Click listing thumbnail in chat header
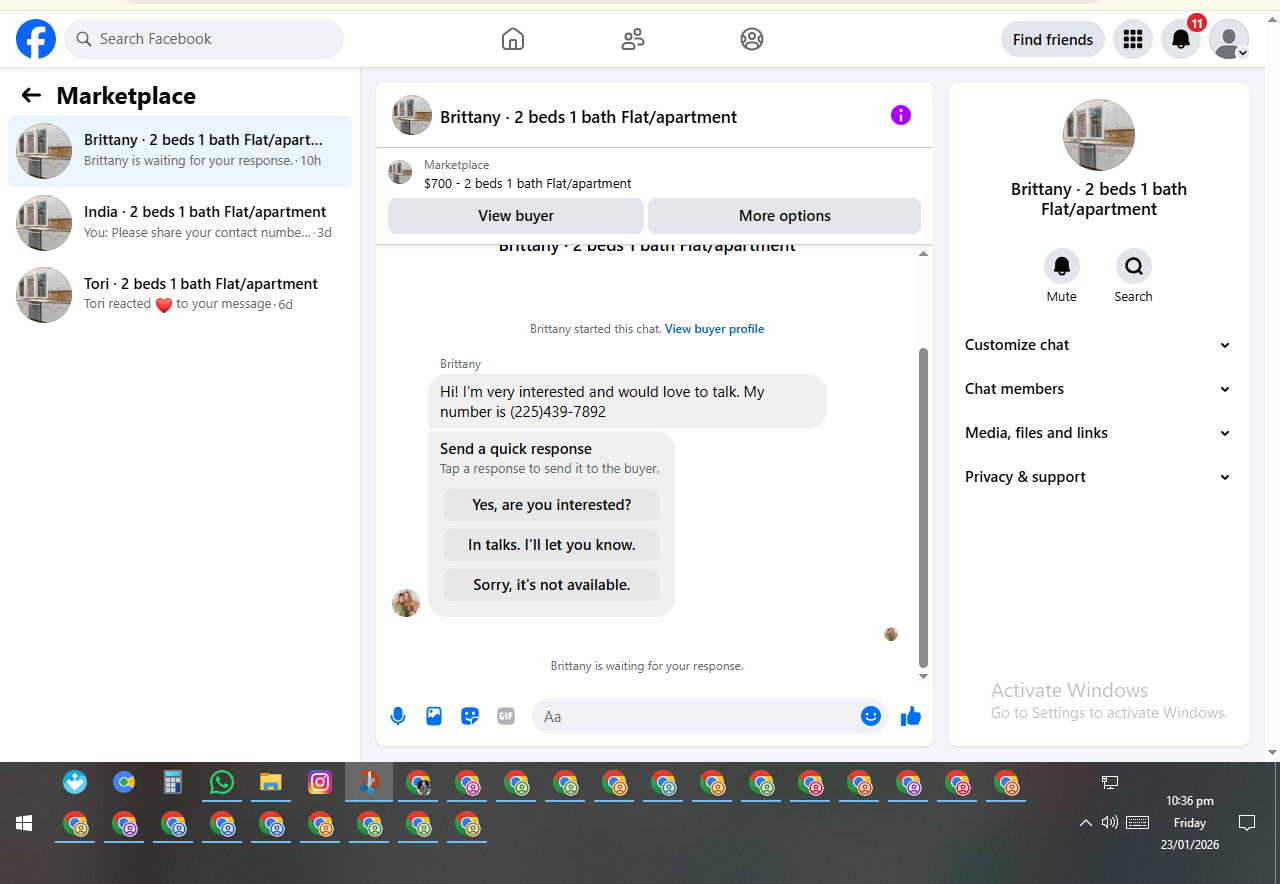Image resolution: width=1280 pixels, height=884 pixels. tap(412, 115)
